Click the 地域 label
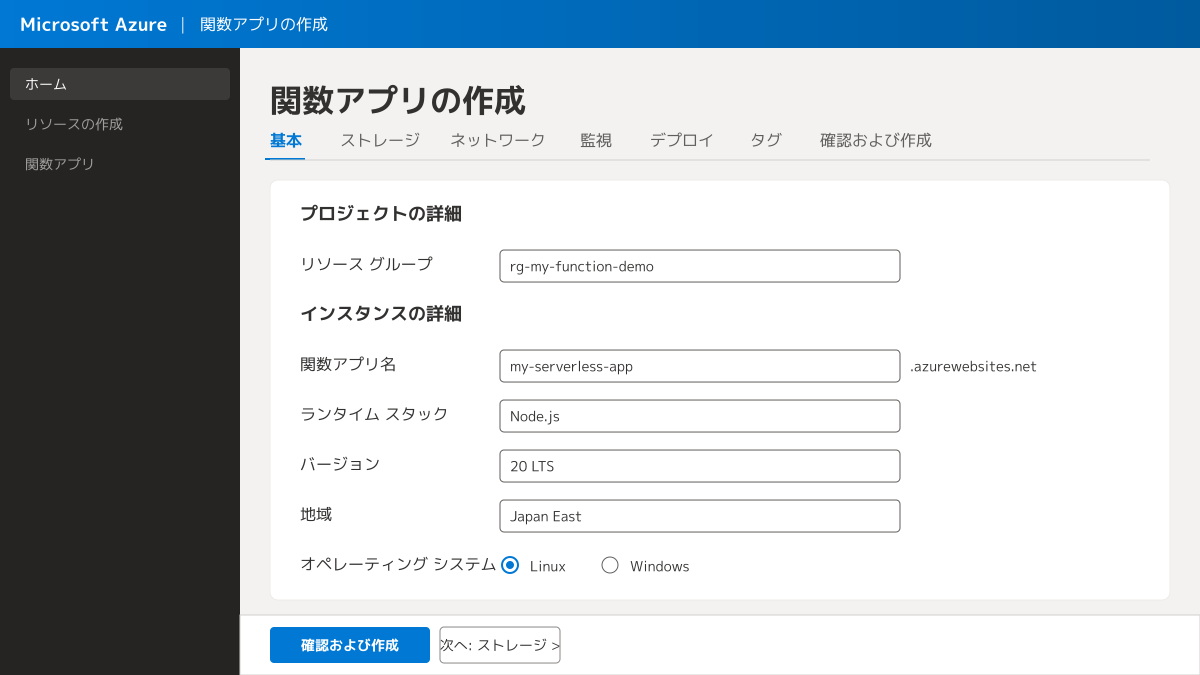 pyautogui.click(x=316, y=514)
